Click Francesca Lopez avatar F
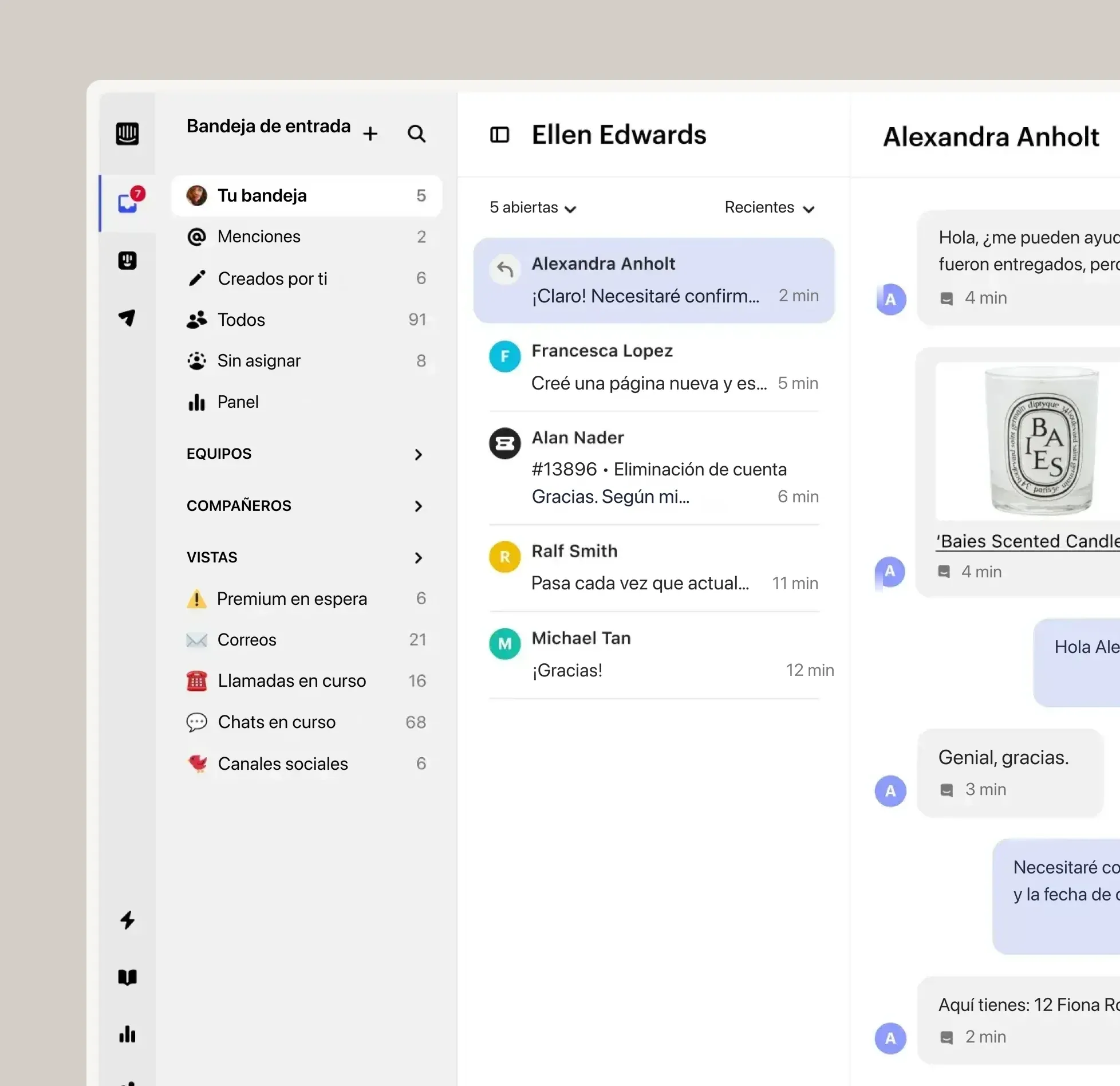This screenshot has height=1086, width=1120. (504, 356)
